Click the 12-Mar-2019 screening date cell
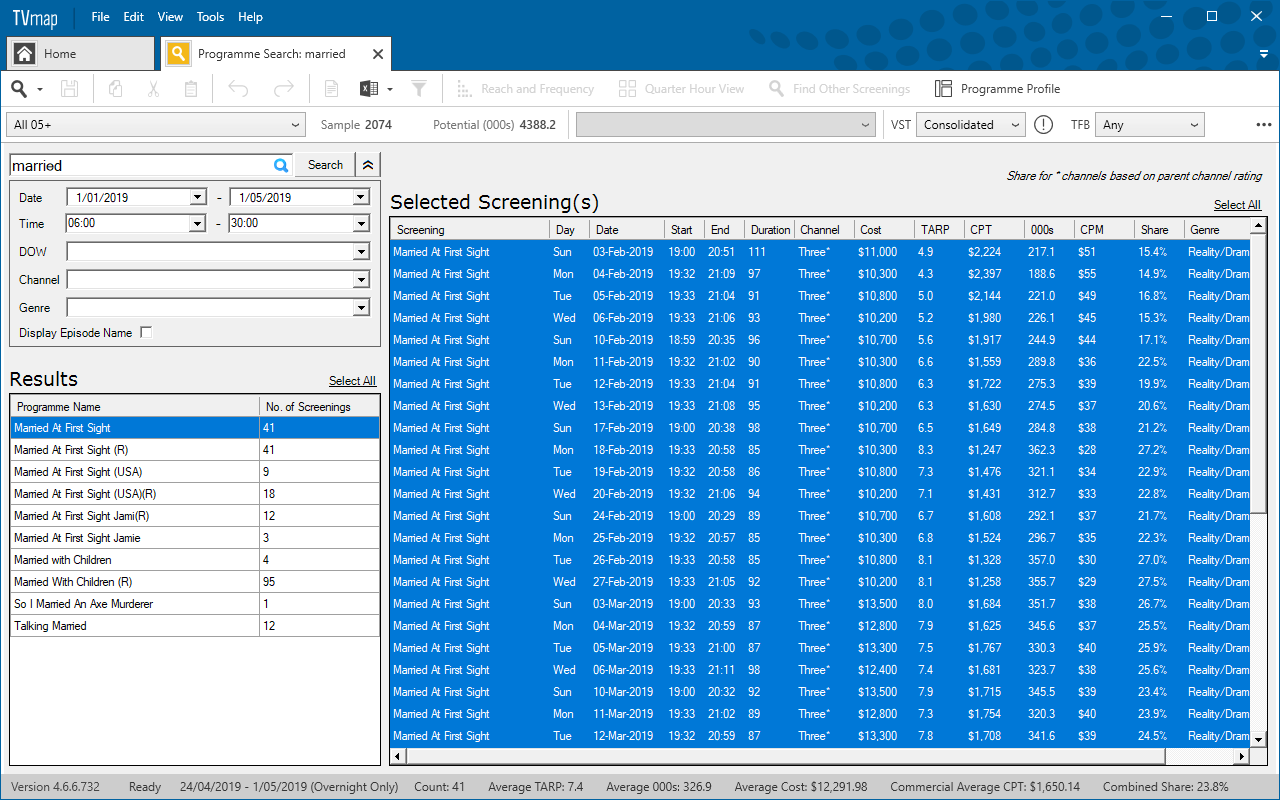1280x800 pixels. 623,736
